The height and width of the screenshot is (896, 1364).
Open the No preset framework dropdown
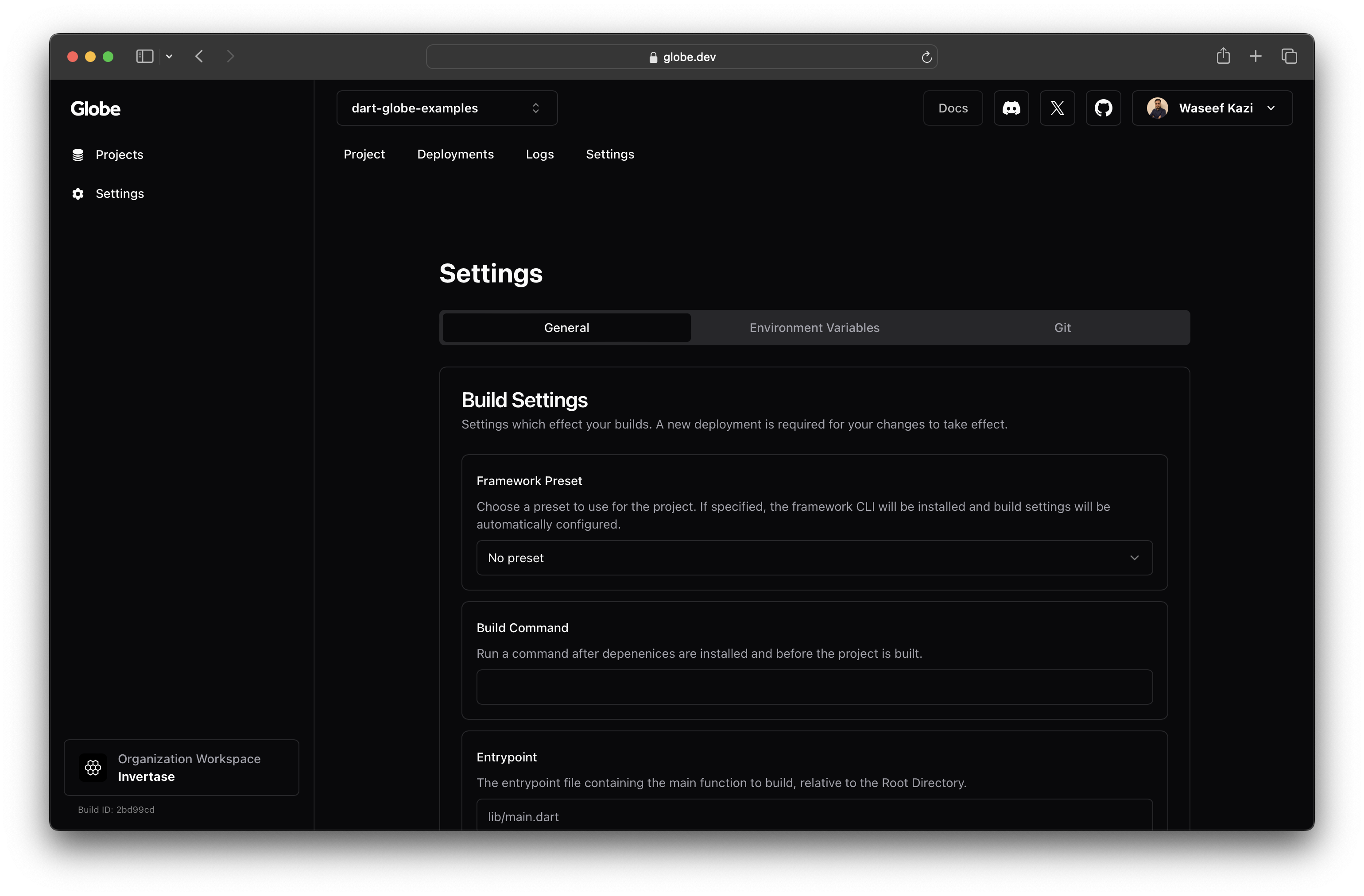814,557
